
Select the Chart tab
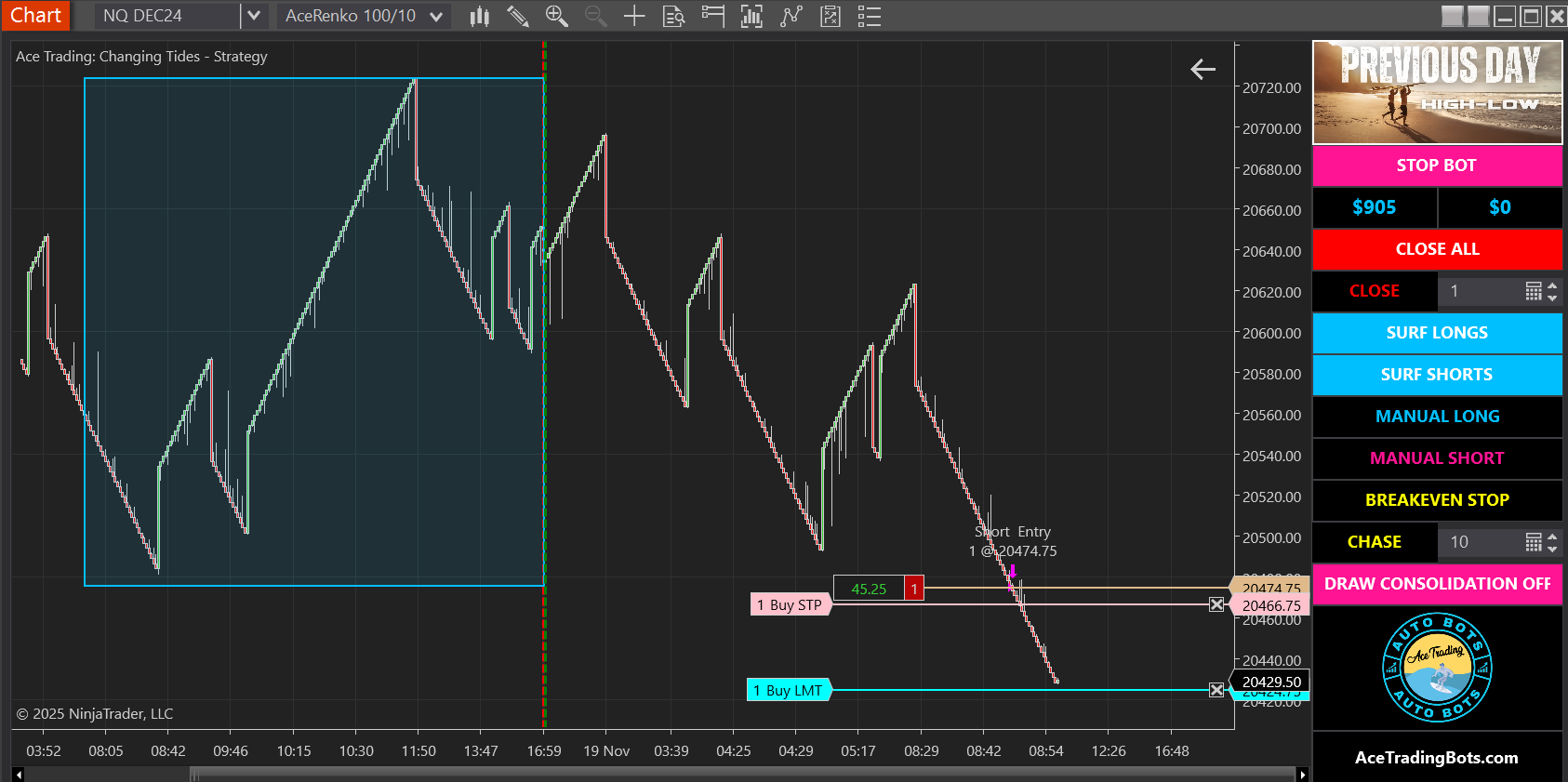click(x=35, y=16)
